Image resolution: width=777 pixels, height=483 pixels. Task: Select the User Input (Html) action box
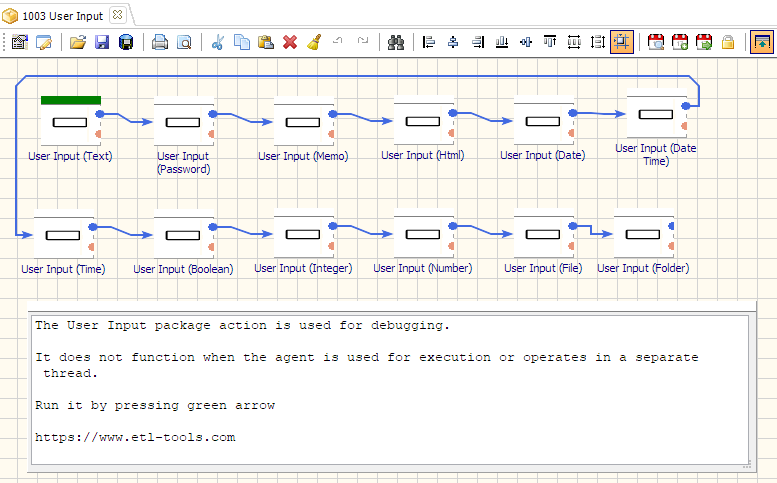423,122
